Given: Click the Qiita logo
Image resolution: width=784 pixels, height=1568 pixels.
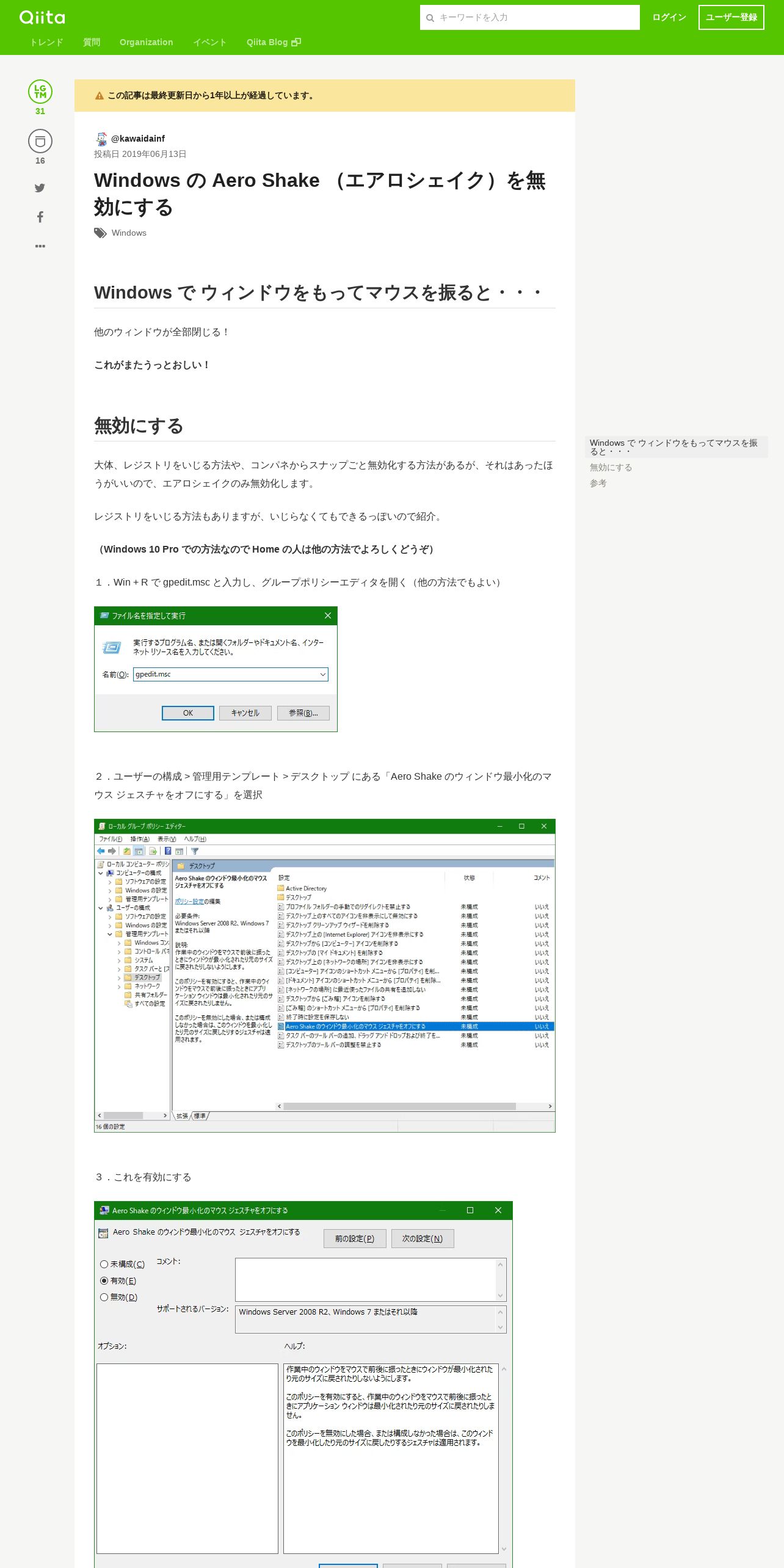Looking at the screenshot, I should 42,17.
